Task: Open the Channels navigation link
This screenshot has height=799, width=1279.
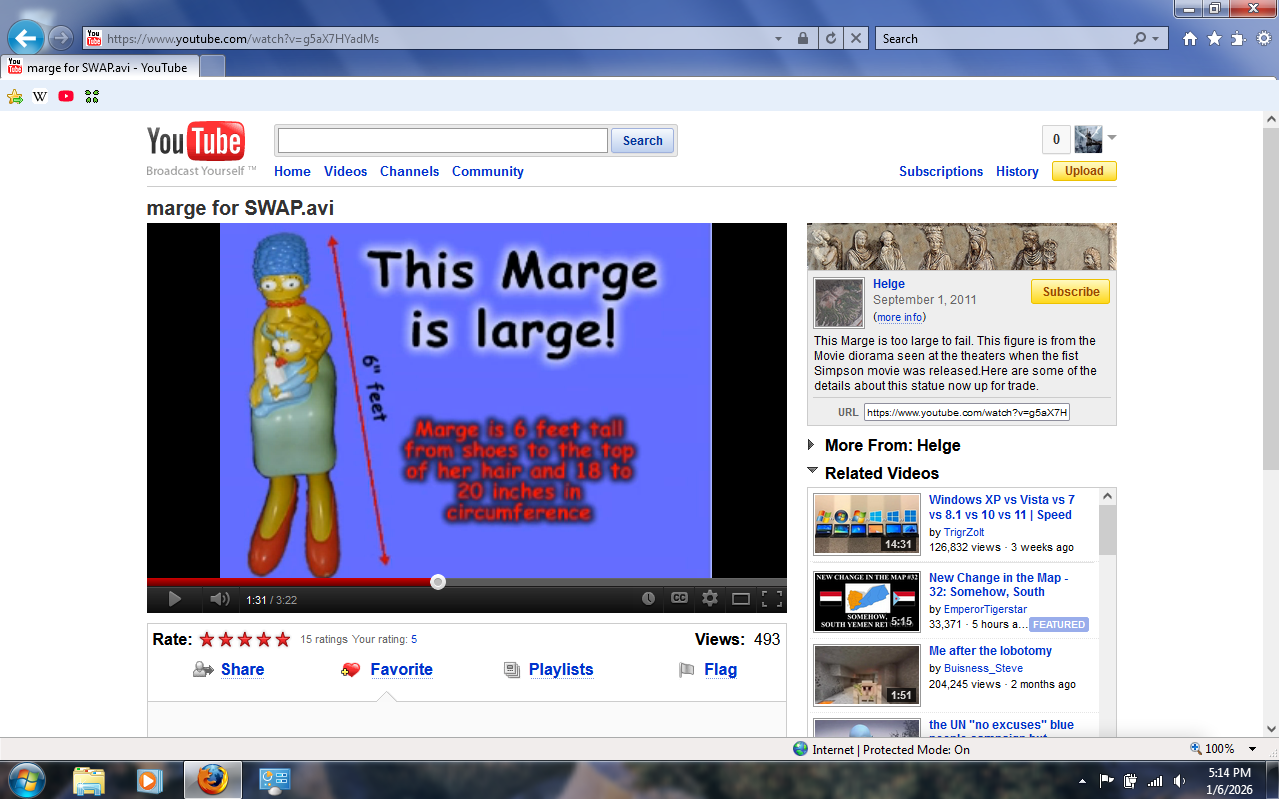Action: (x=409, y=171)
